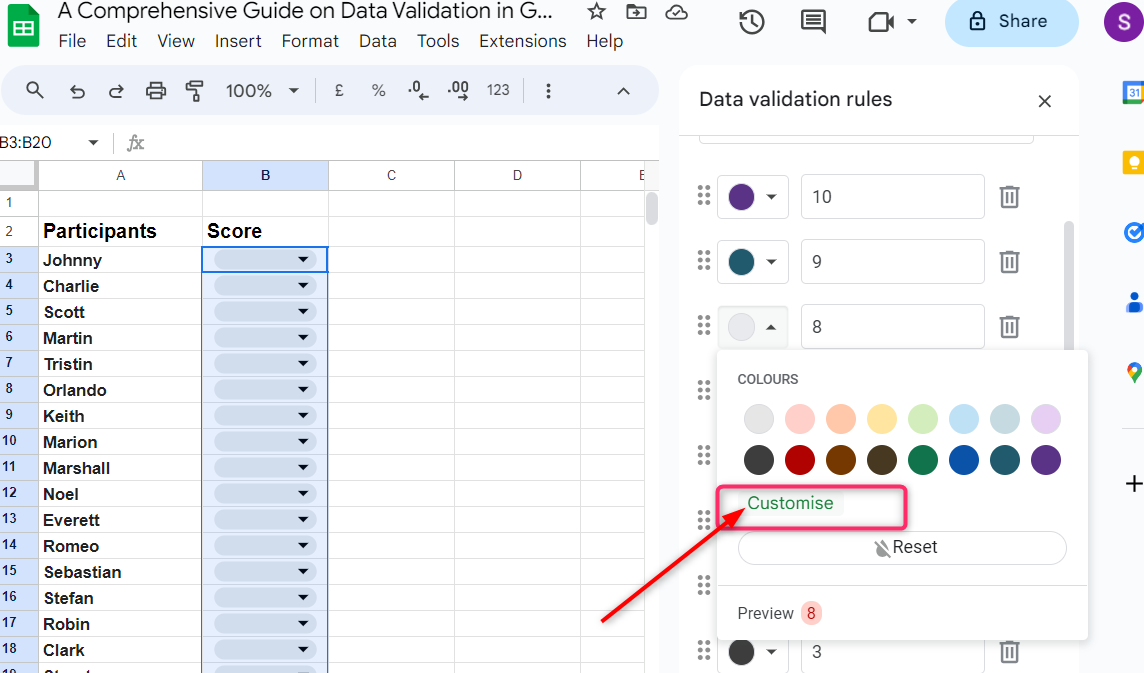Open Johnny's score dropdown in B3
Screen dimensions: 1144x673
coord(303,260)
